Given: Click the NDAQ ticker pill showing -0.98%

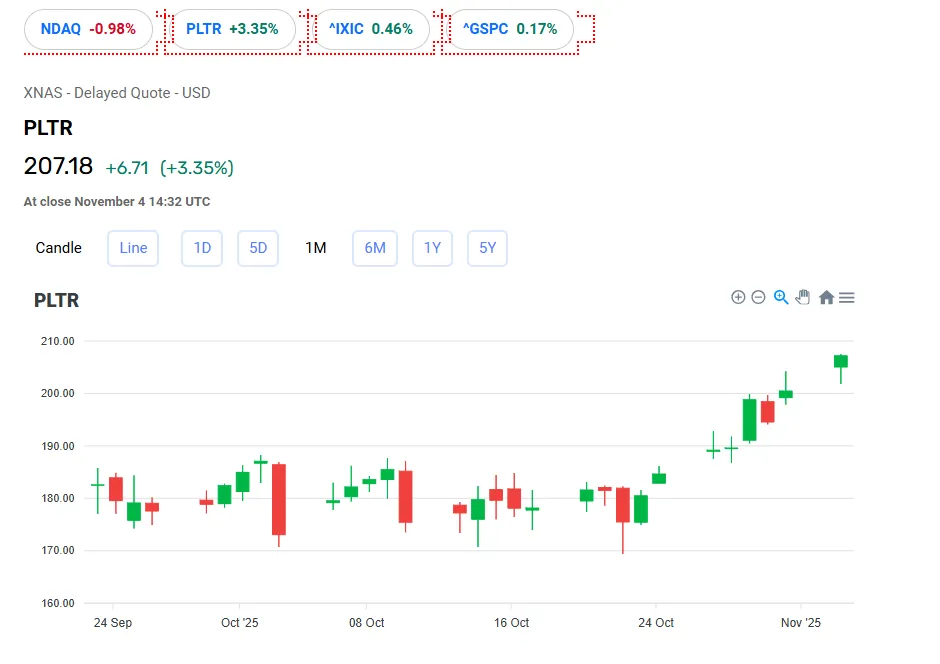Looking at the screenshot, I should (x=87, y=29).
